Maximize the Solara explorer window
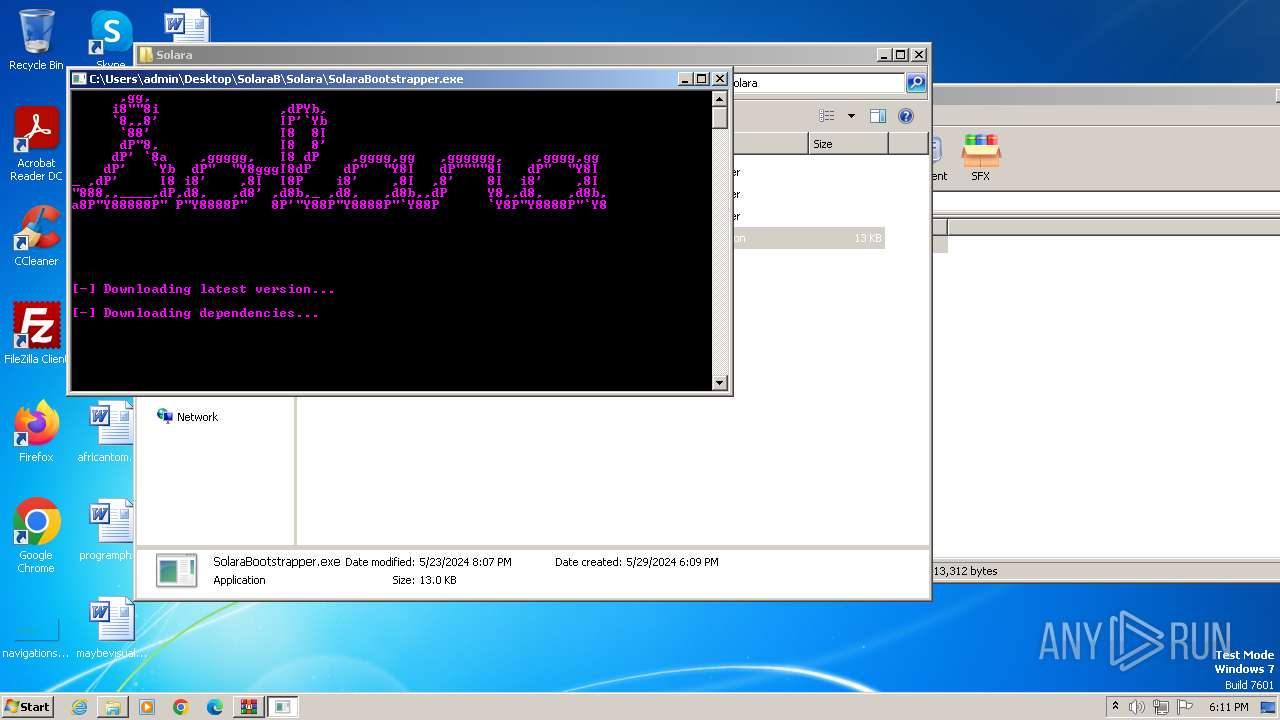The image size is (1280, 720). point(901,55)
